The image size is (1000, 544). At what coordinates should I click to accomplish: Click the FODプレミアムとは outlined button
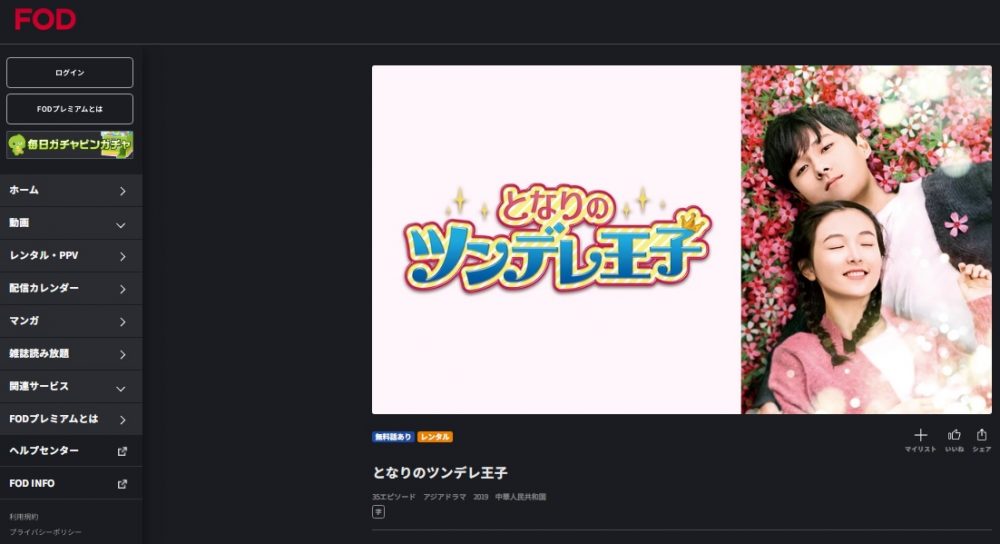pyautogui.click(x=70, y=109)
